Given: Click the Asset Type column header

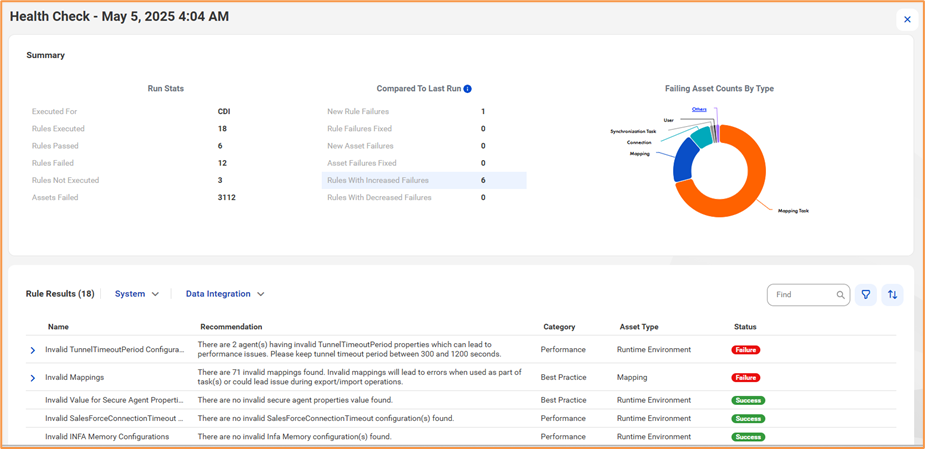Looking at the screenshot, I should click(x=639, y=327).
